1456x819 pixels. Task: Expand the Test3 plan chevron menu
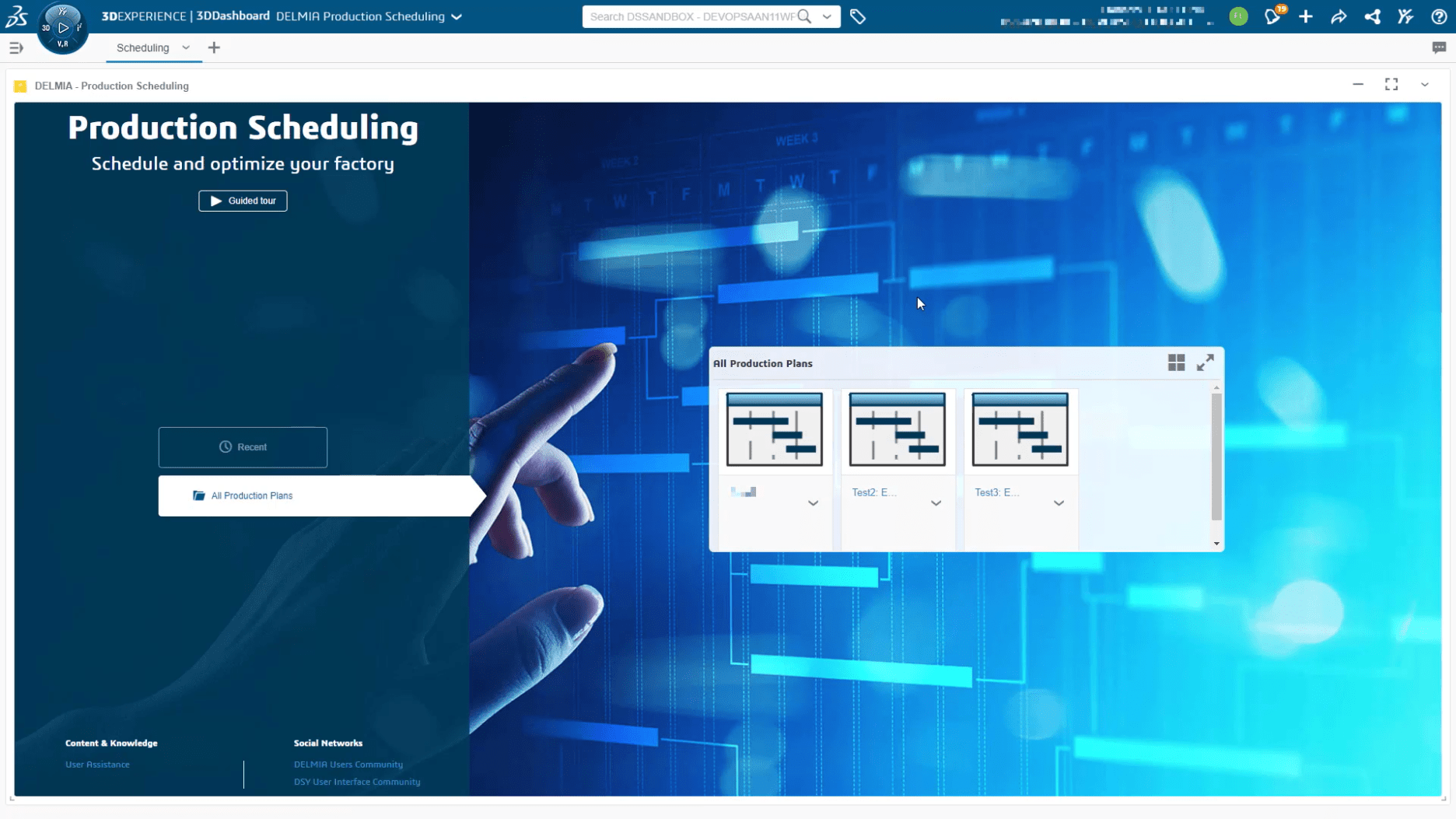1059,503
